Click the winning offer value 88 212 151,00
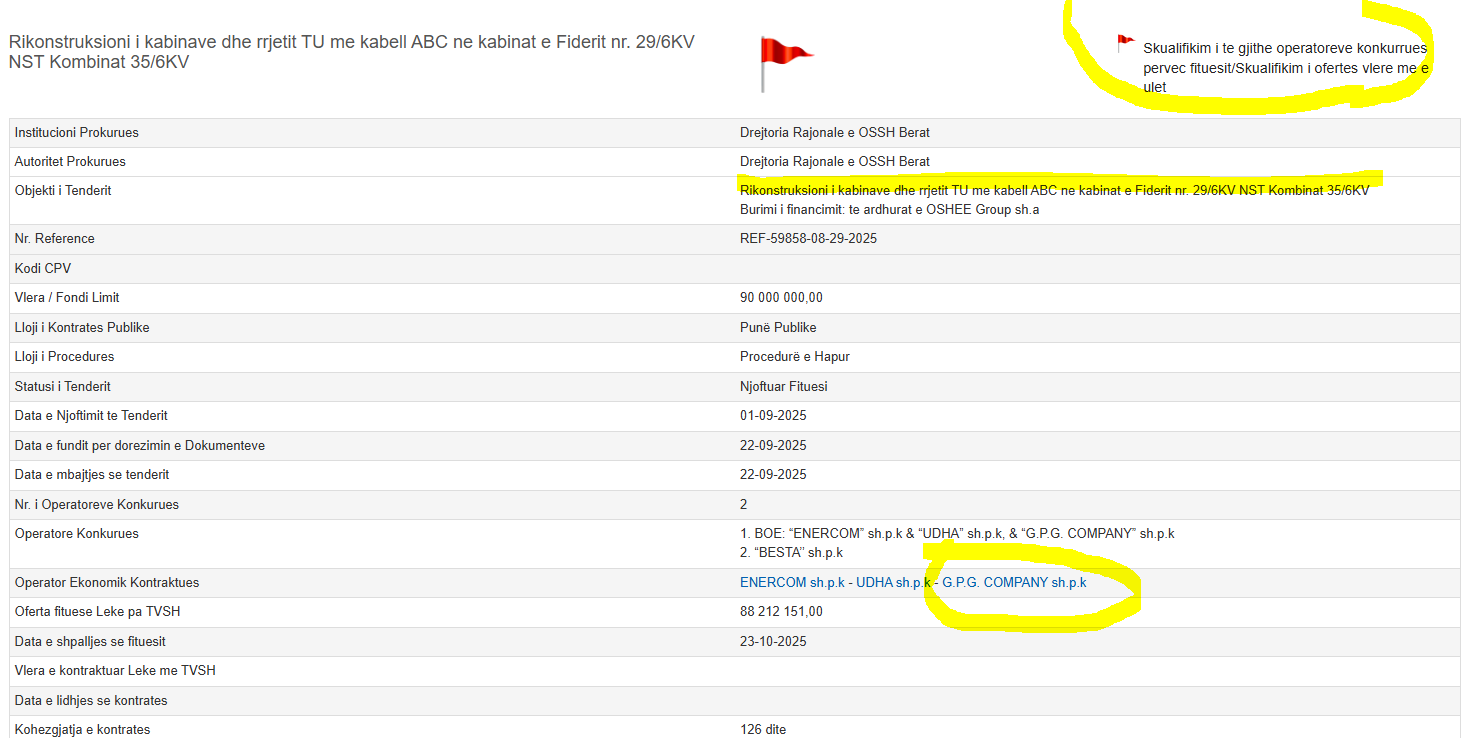 pos(781,612)
